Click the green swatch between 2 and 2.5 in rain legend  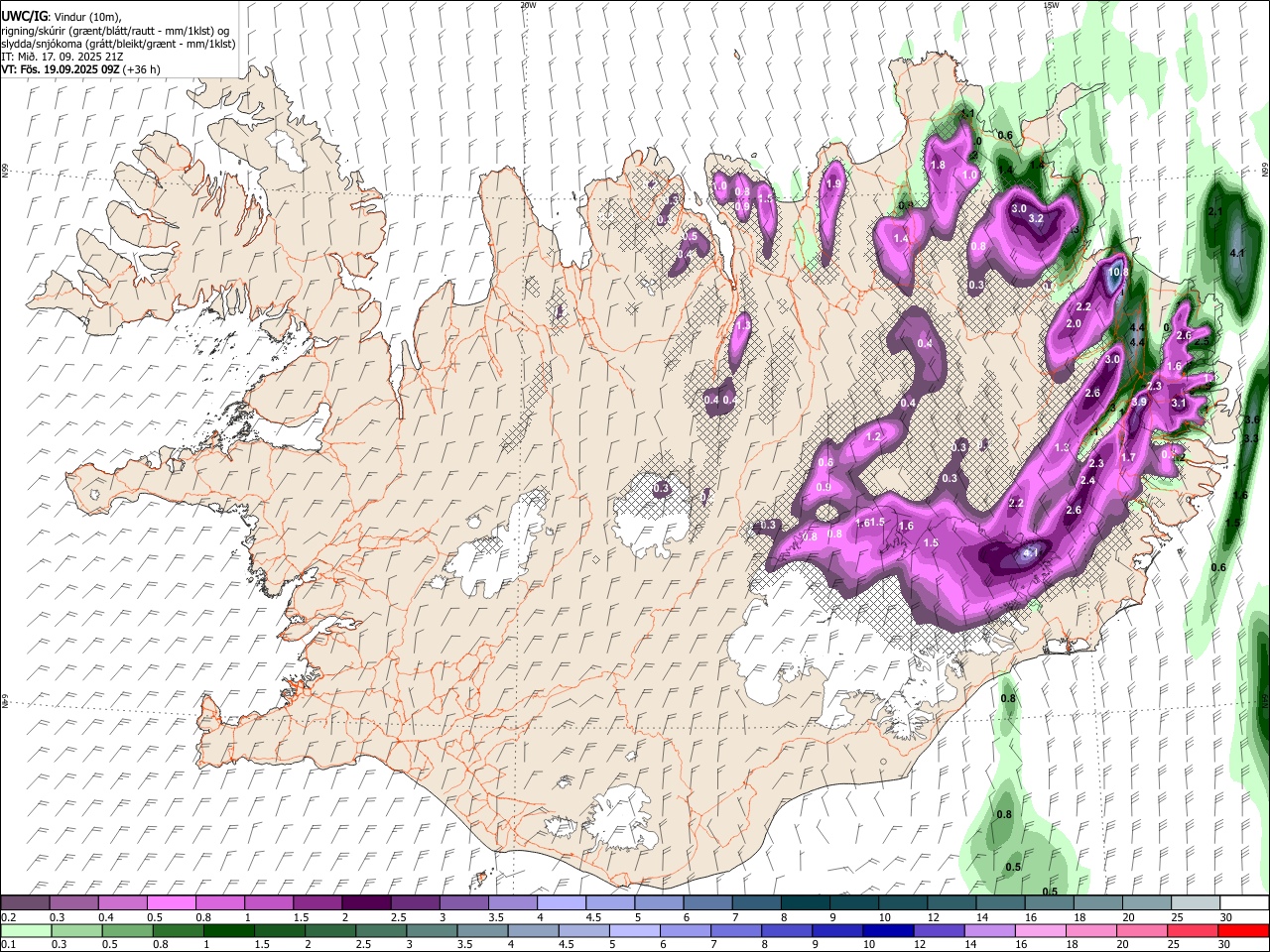(x=329, y=930)
